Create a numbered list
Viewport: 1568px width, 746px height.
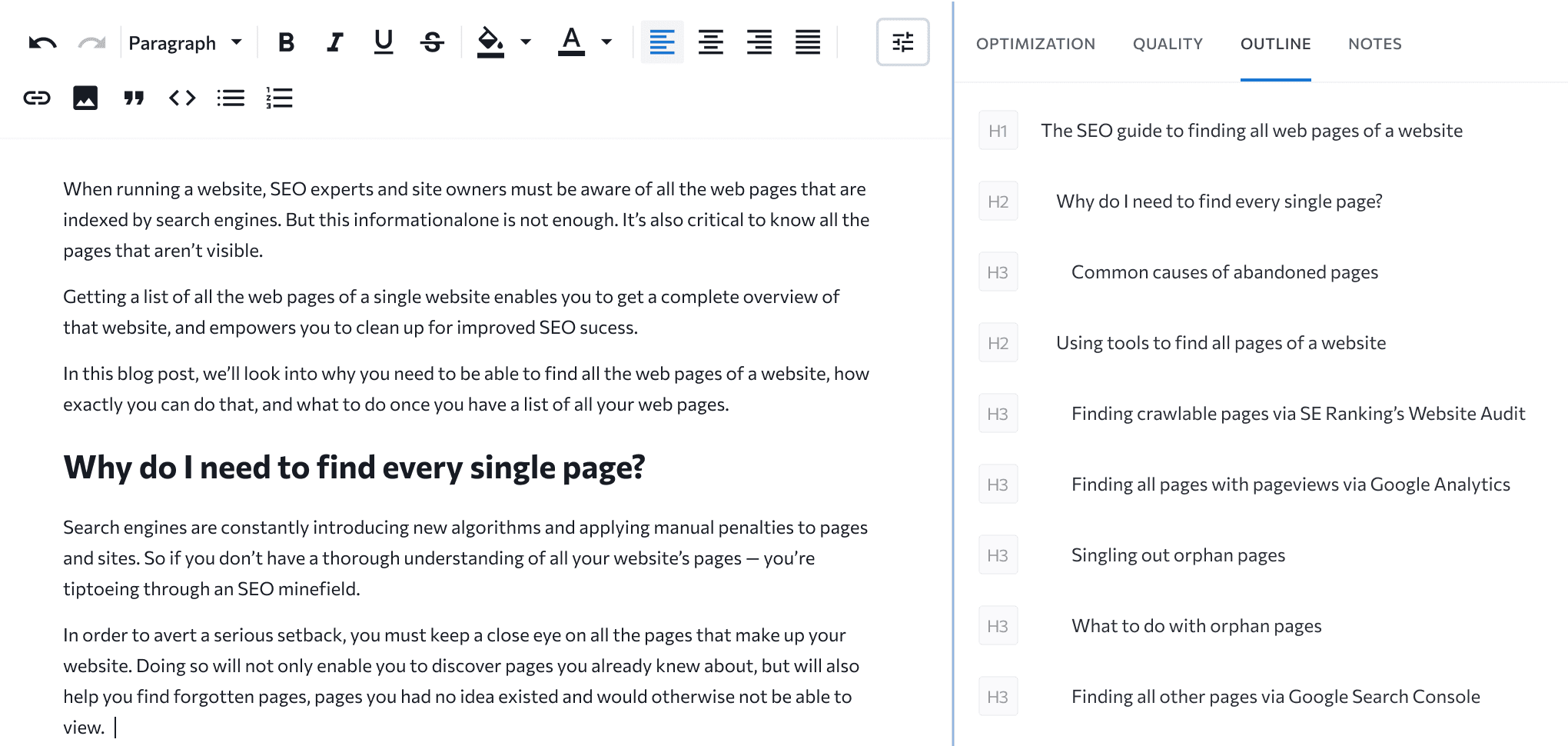pyautogui.click(x=279, y=98)
